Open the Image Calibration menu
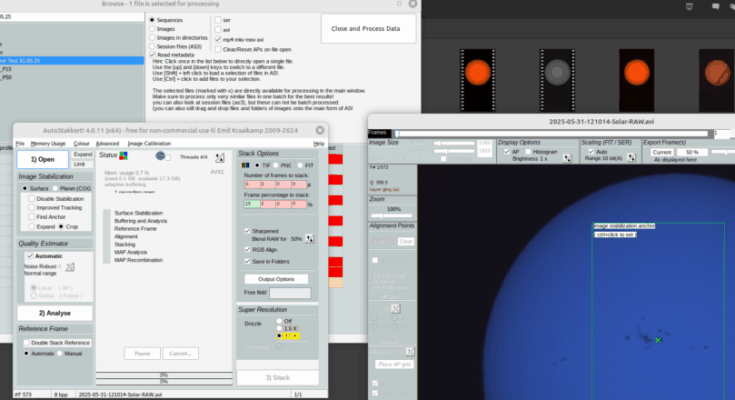Screen dimensions: 735x400 coord(150,144)
